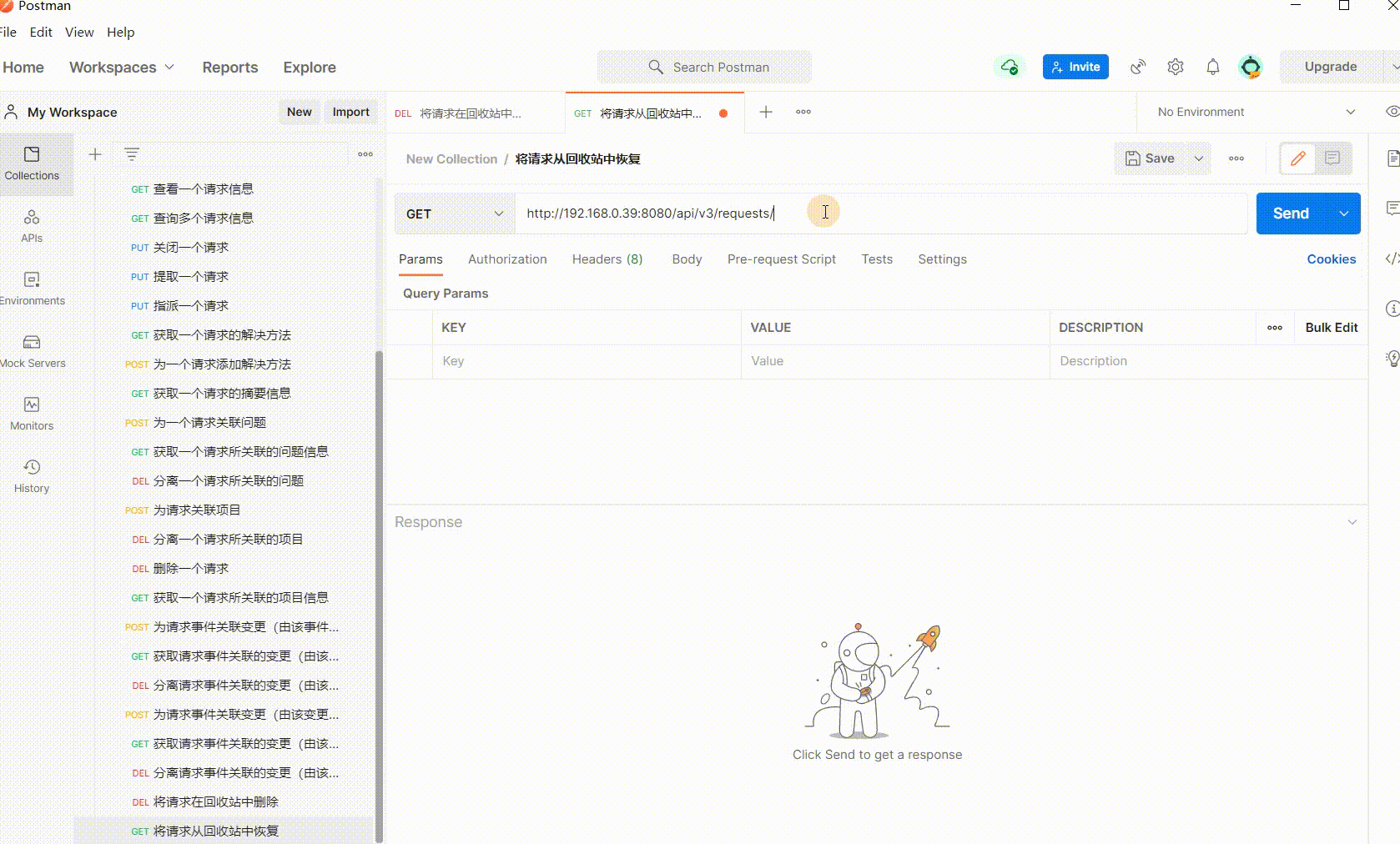Open the View menu

tap(79, 33)
